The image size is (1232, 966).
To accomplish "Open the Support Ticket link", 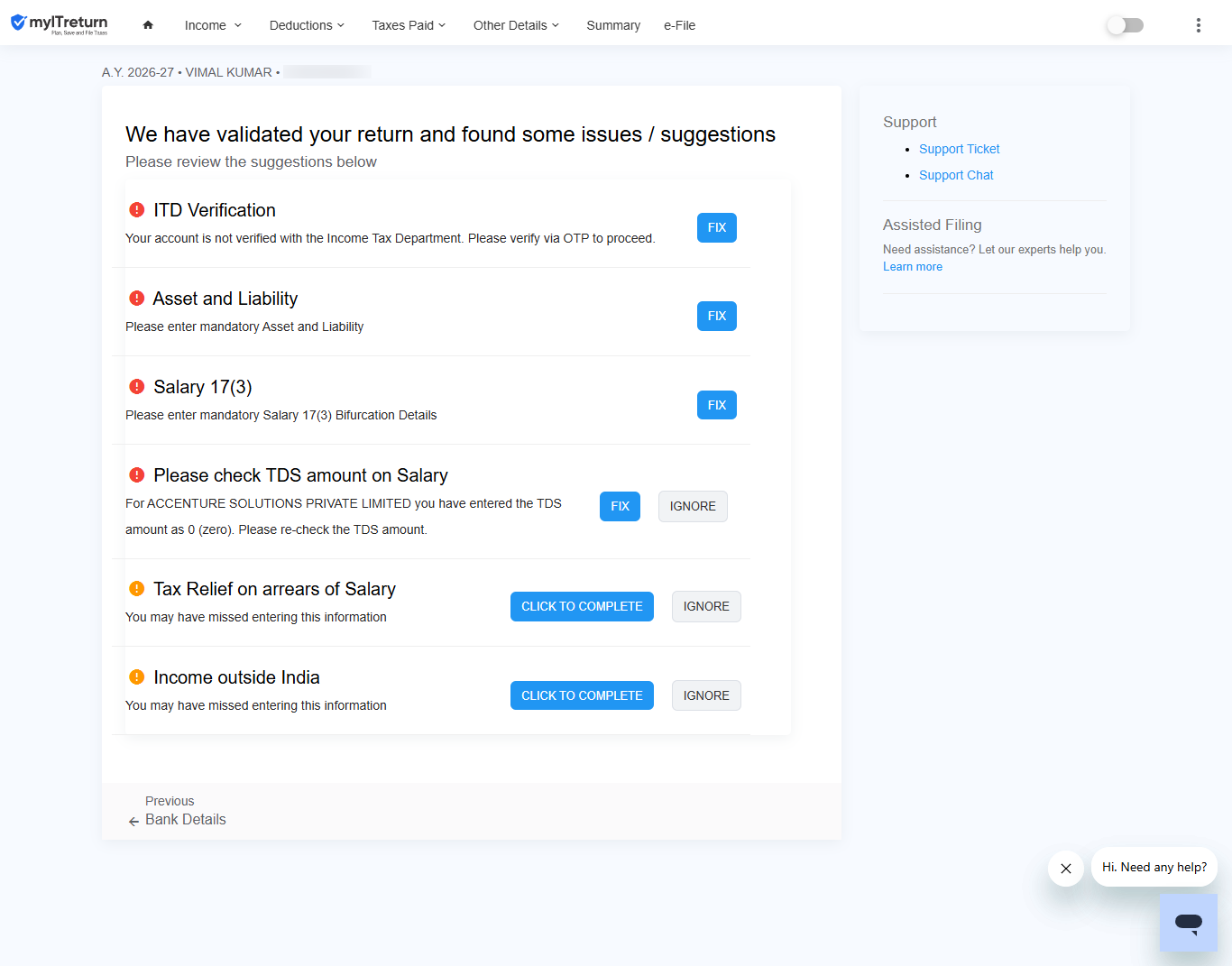I will (x=959, y=149).
